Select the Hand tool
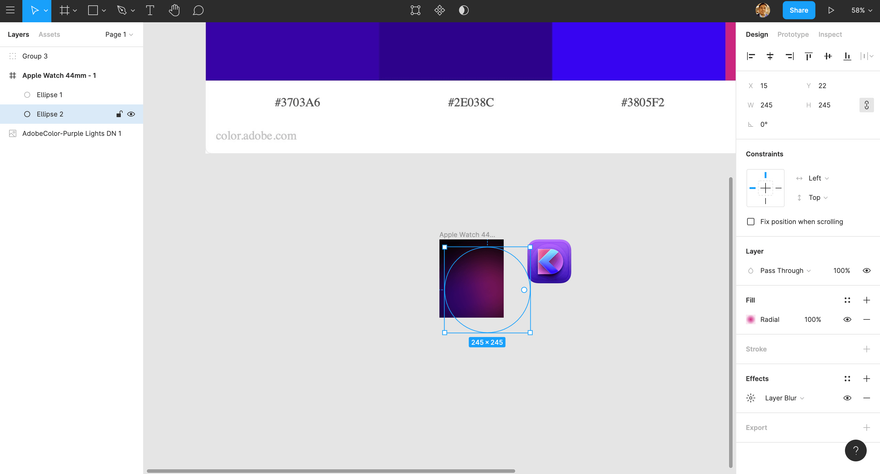Screen dimensions: 880x474 (175, 11)
